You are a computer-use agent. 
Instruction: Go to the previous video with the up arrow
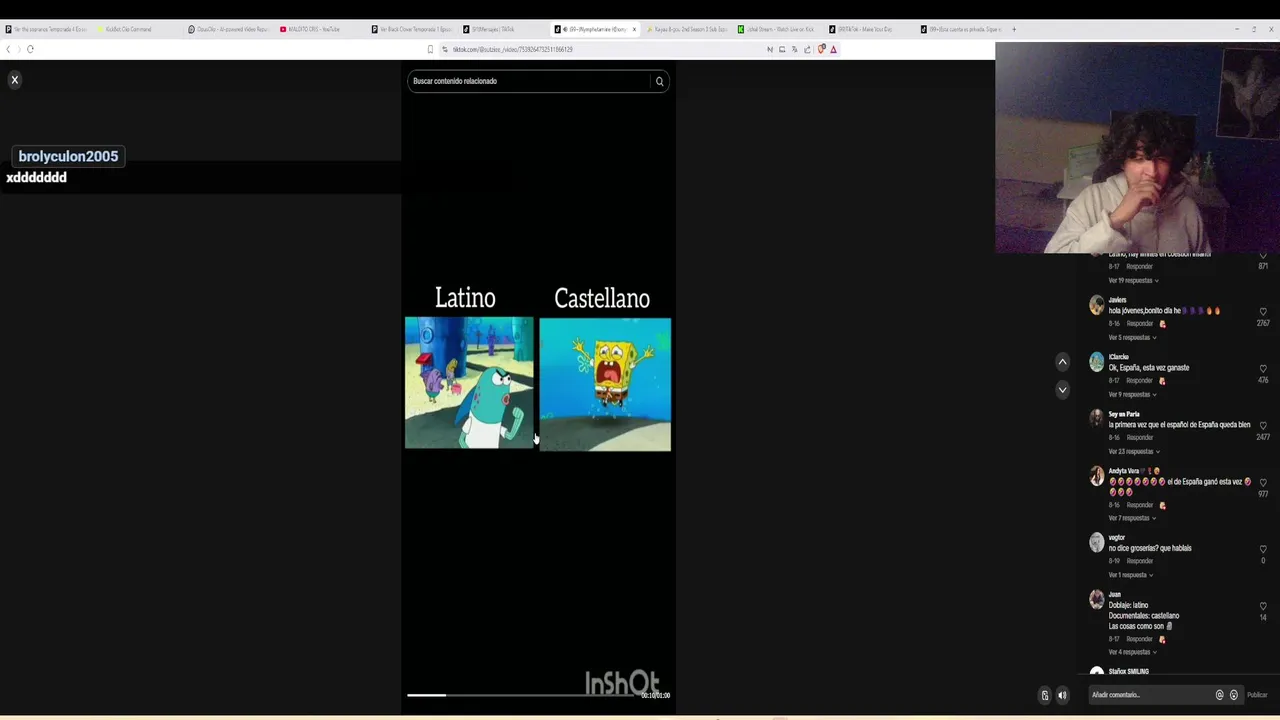(x=1062, y=362)
